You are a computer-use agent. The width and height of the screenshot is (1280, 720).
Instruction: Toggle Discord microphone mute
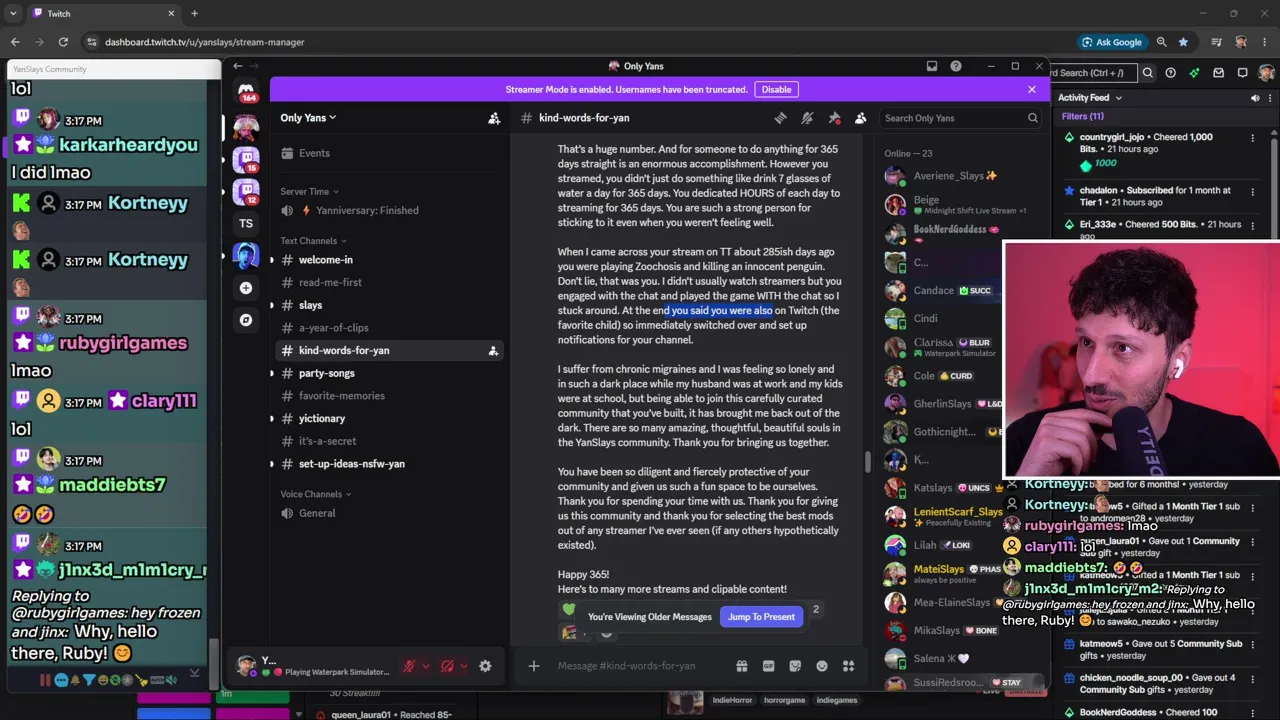coord(408,666)
